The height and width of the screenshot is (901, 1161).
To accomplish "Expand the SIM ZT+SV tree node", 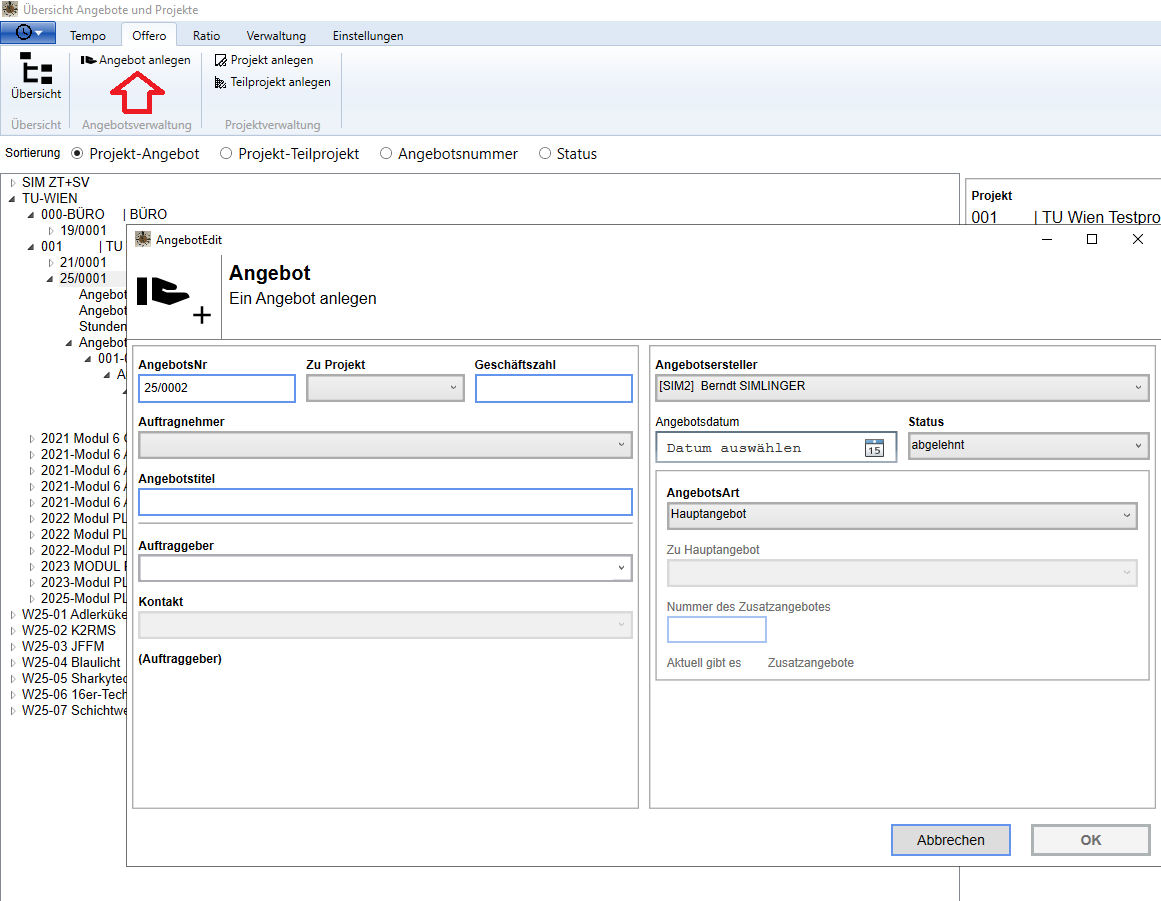I will pyautogui.click(x=13, y=183).
